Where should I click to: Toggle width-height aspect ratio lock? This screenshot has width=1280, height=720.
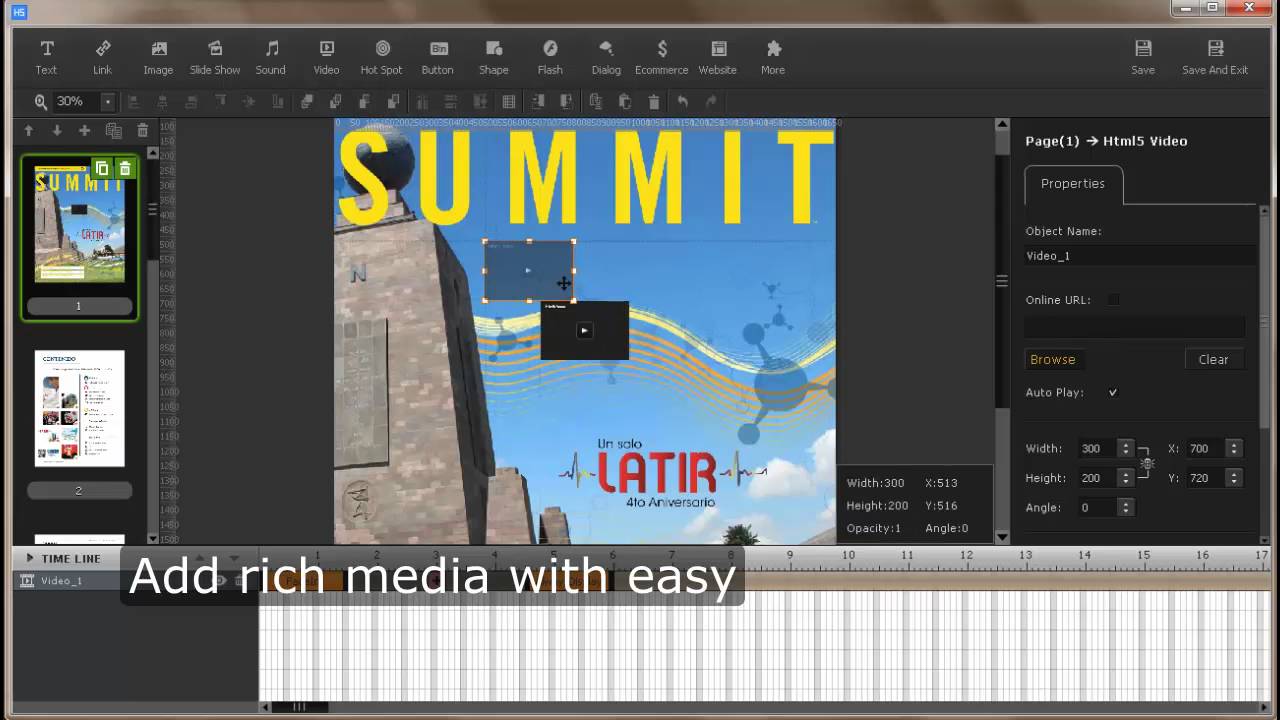[1147, 463]
